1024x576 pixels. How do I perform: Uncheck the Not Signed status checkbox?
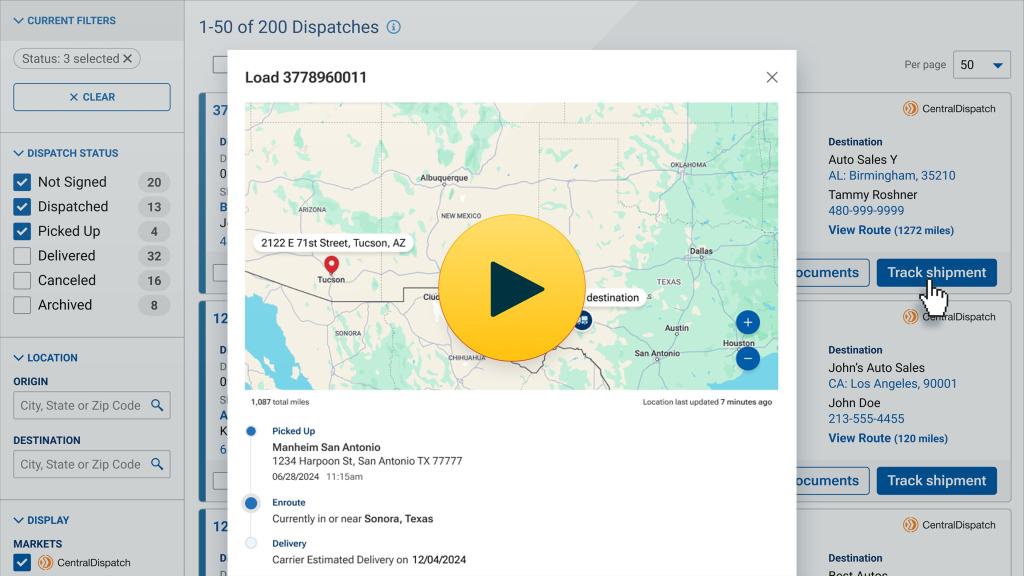point(22,182)
